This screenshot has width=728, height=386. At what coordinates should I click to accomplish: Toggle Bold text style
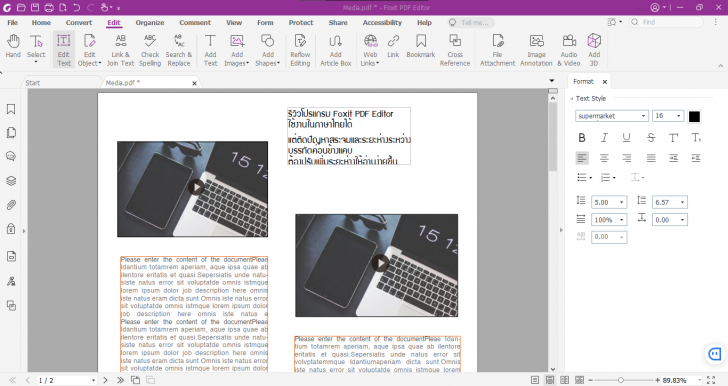point(582,137)
